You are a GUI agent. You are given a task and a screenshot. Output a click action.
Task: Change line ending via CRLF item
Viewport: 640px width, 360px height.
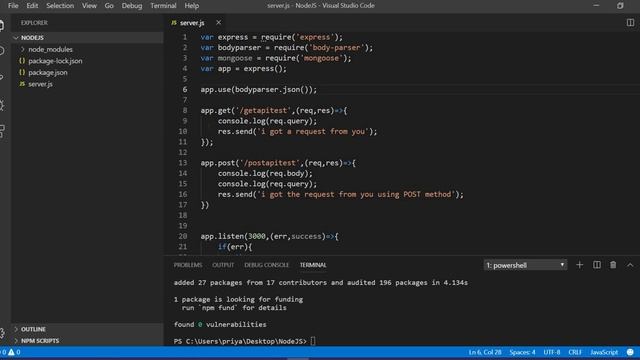tap(575, 352)
